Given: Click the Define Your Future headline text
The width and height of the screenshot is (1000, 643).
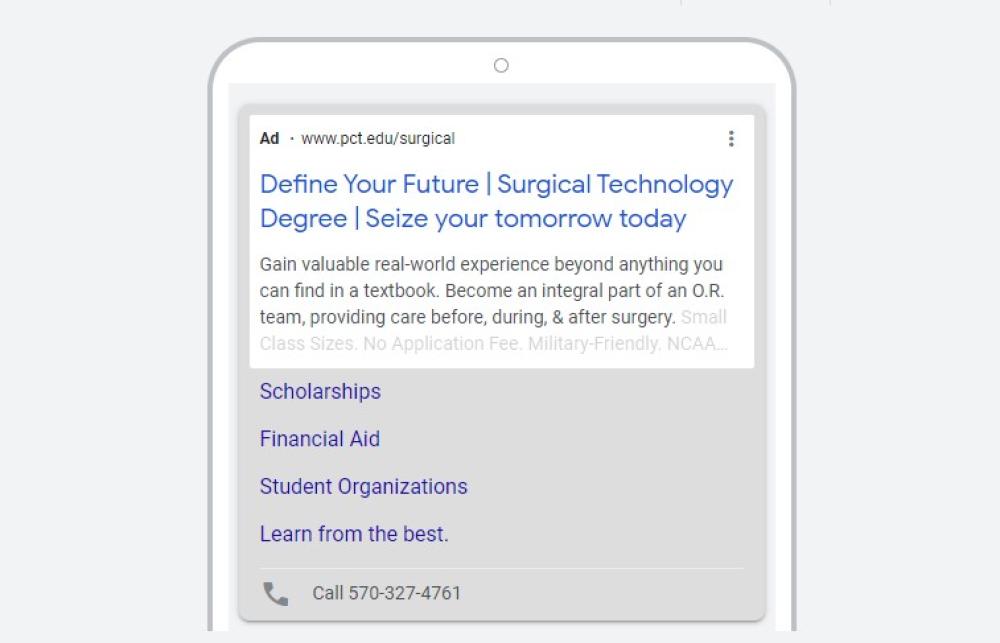Looking at the screenshot, I should [x=369, y=185].
